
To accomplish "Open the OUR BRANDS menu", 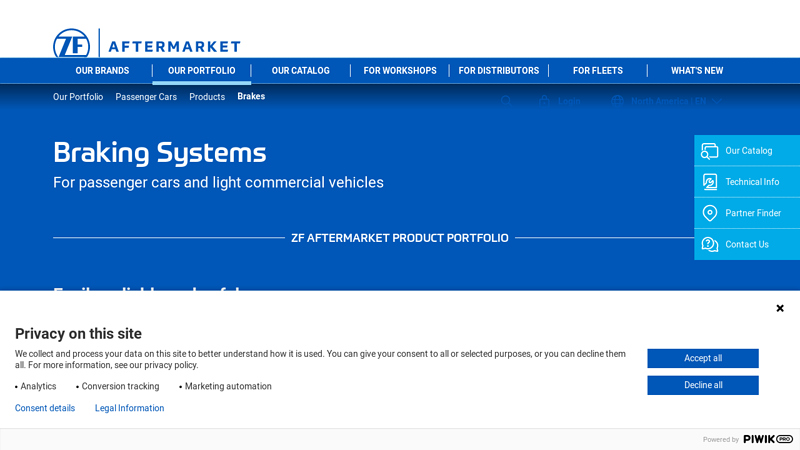I will pos(102,70).
